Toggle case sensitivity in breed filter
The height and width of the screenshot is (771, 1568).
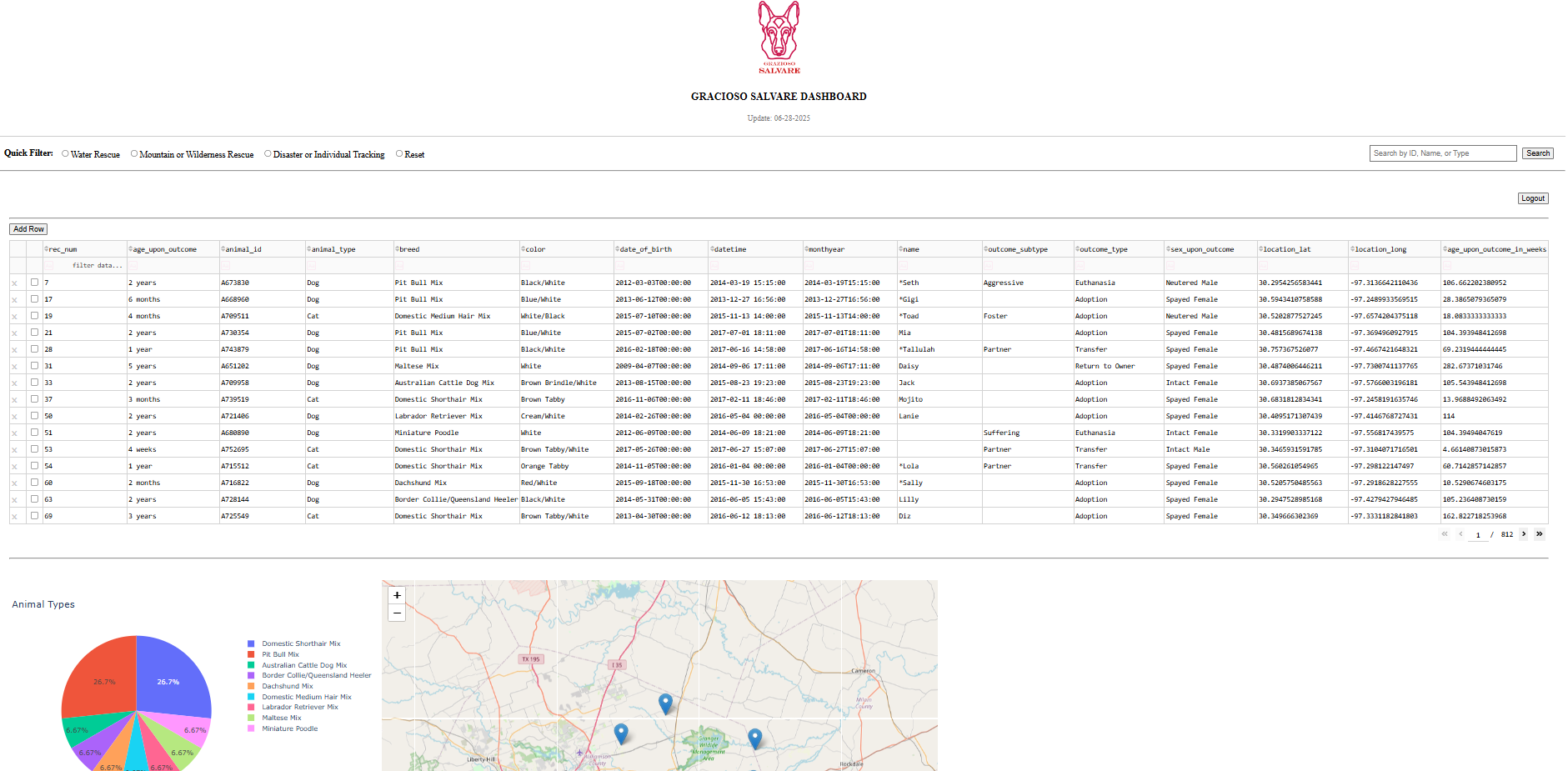400,265
